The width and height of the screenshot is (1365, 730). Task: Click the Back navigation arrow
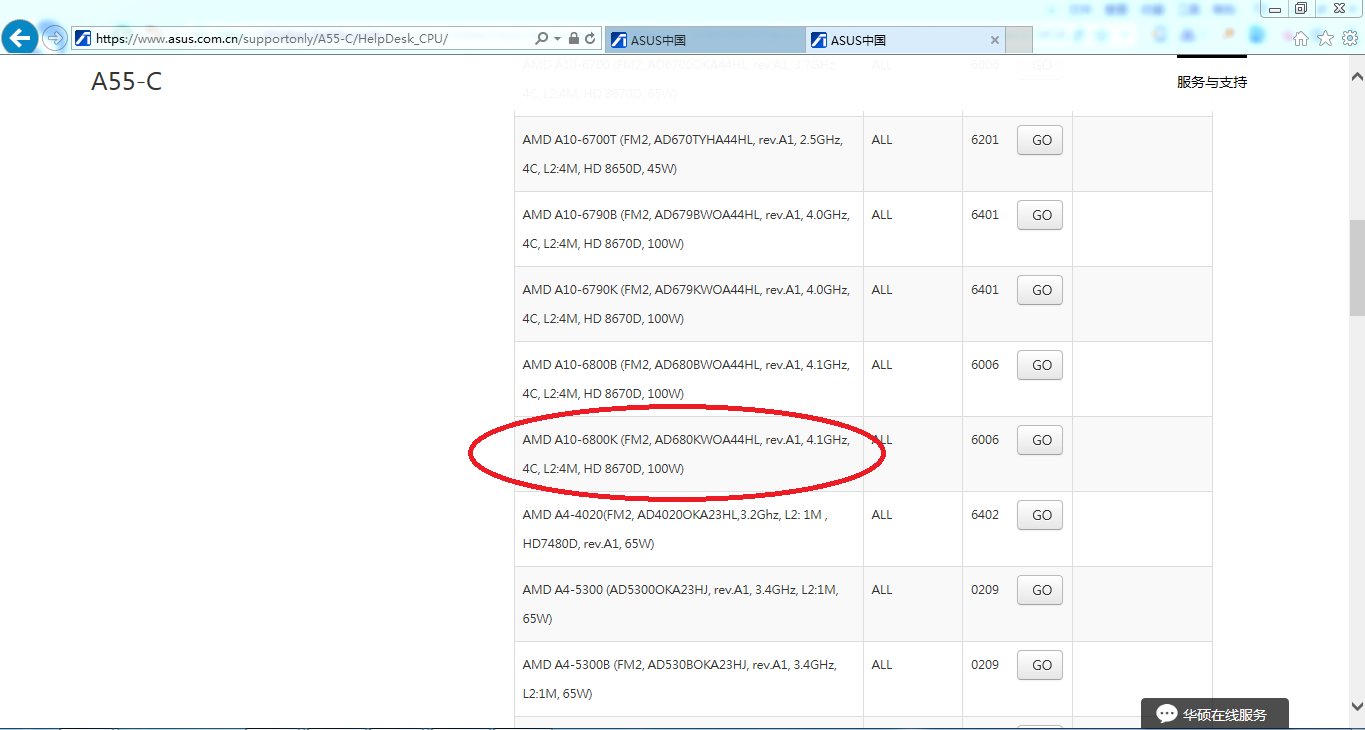point(19,37)
